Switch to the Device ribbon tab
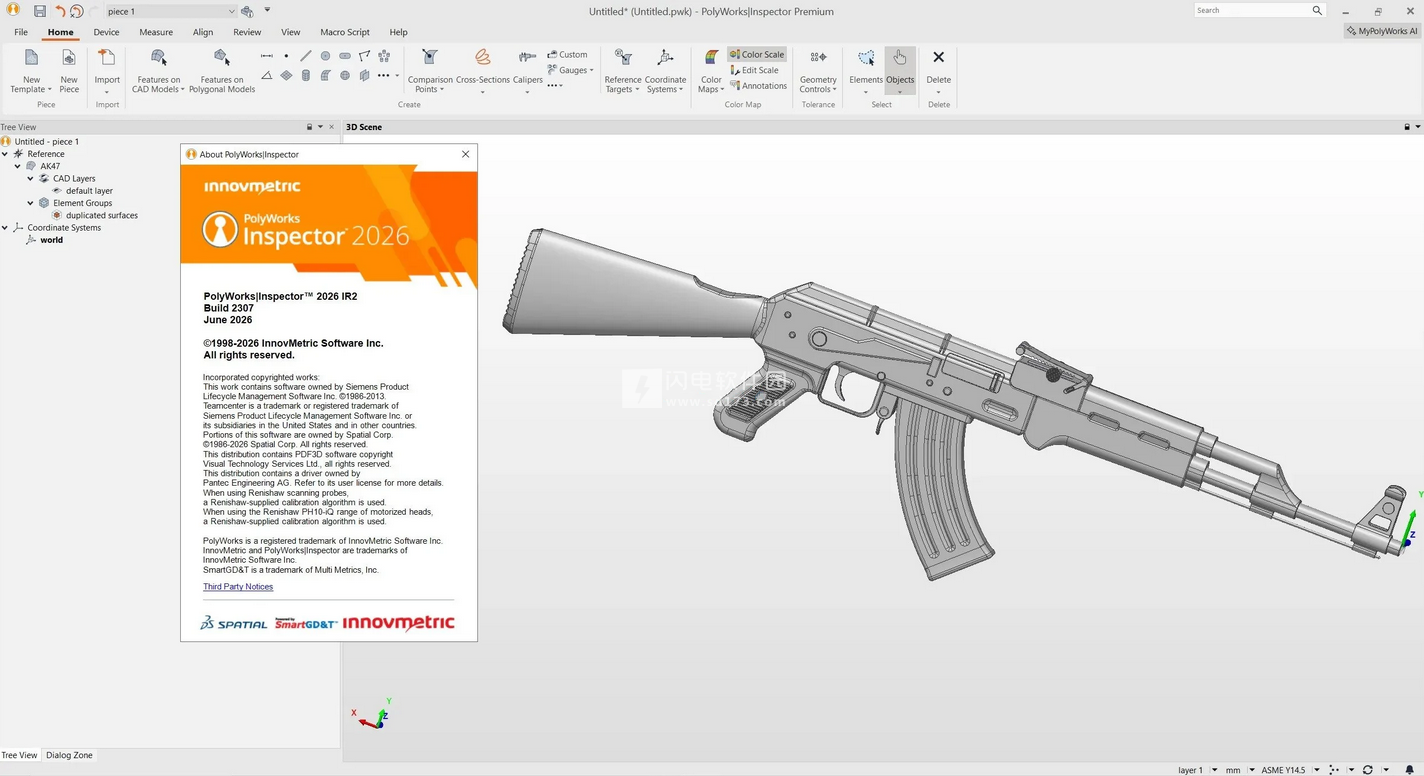The image size is (1424, 776). pyautogui.click(x=107, y=32)
